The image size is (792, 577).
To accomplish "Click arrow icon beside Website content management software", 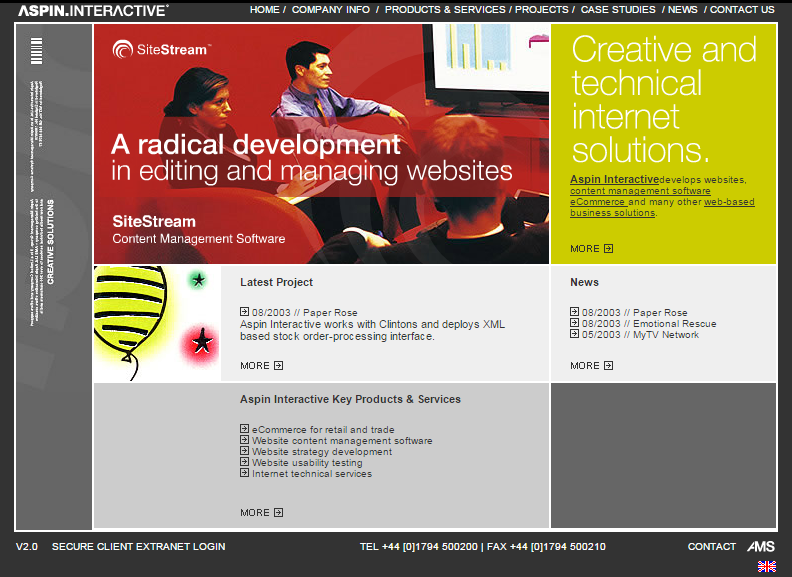I will pyautogui.click(x=244, y=440).
